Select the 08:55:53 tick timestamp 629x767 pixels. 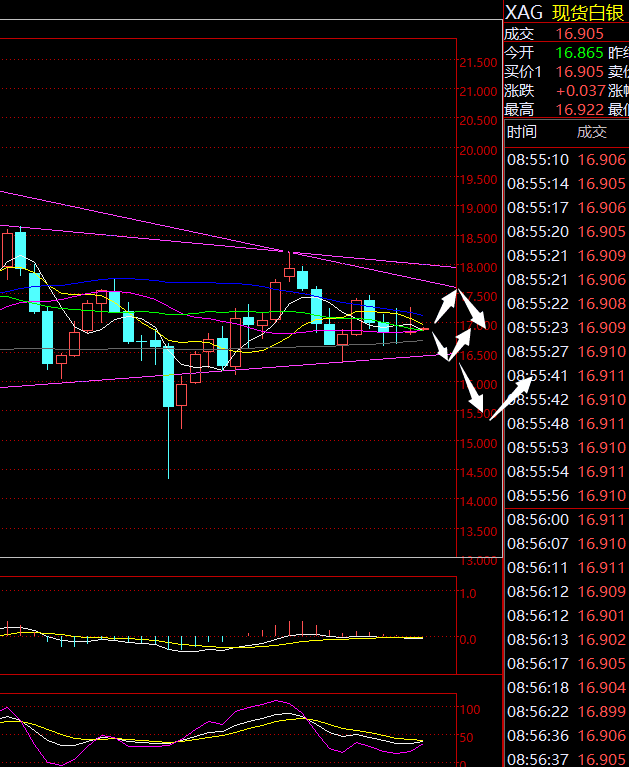click(538, 448)
